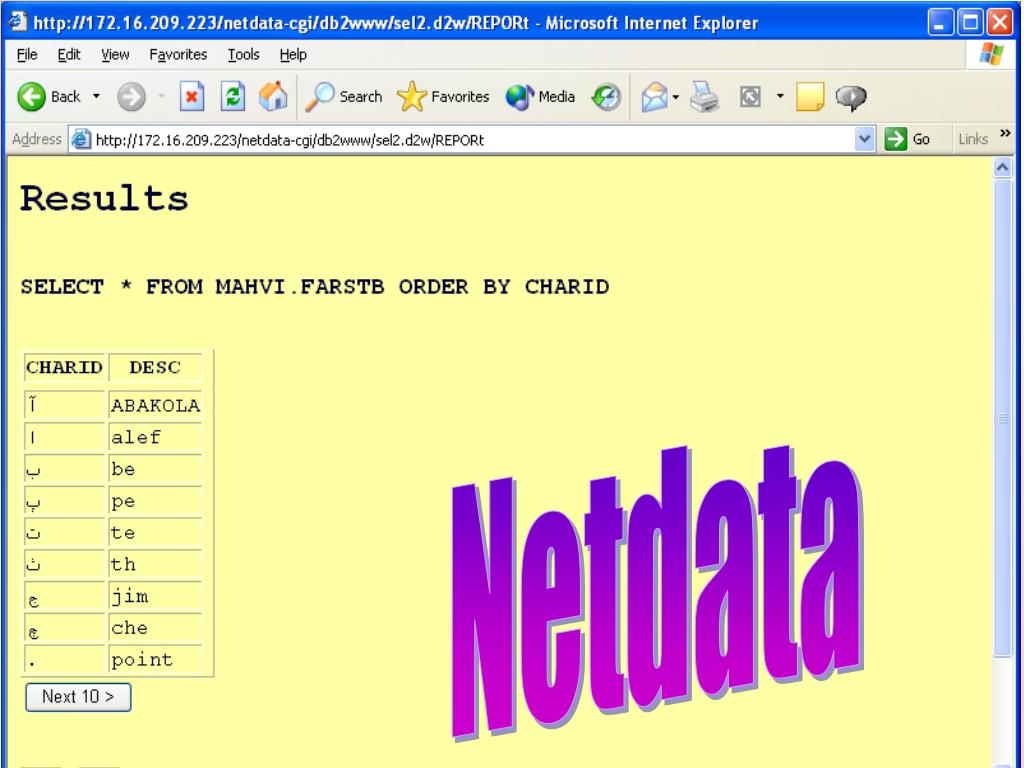The height and width of the screenshot is (768, 1024).
Task: Stop page loading with the Stop icon
Action: pyautogui.click(x=191, y=97)
